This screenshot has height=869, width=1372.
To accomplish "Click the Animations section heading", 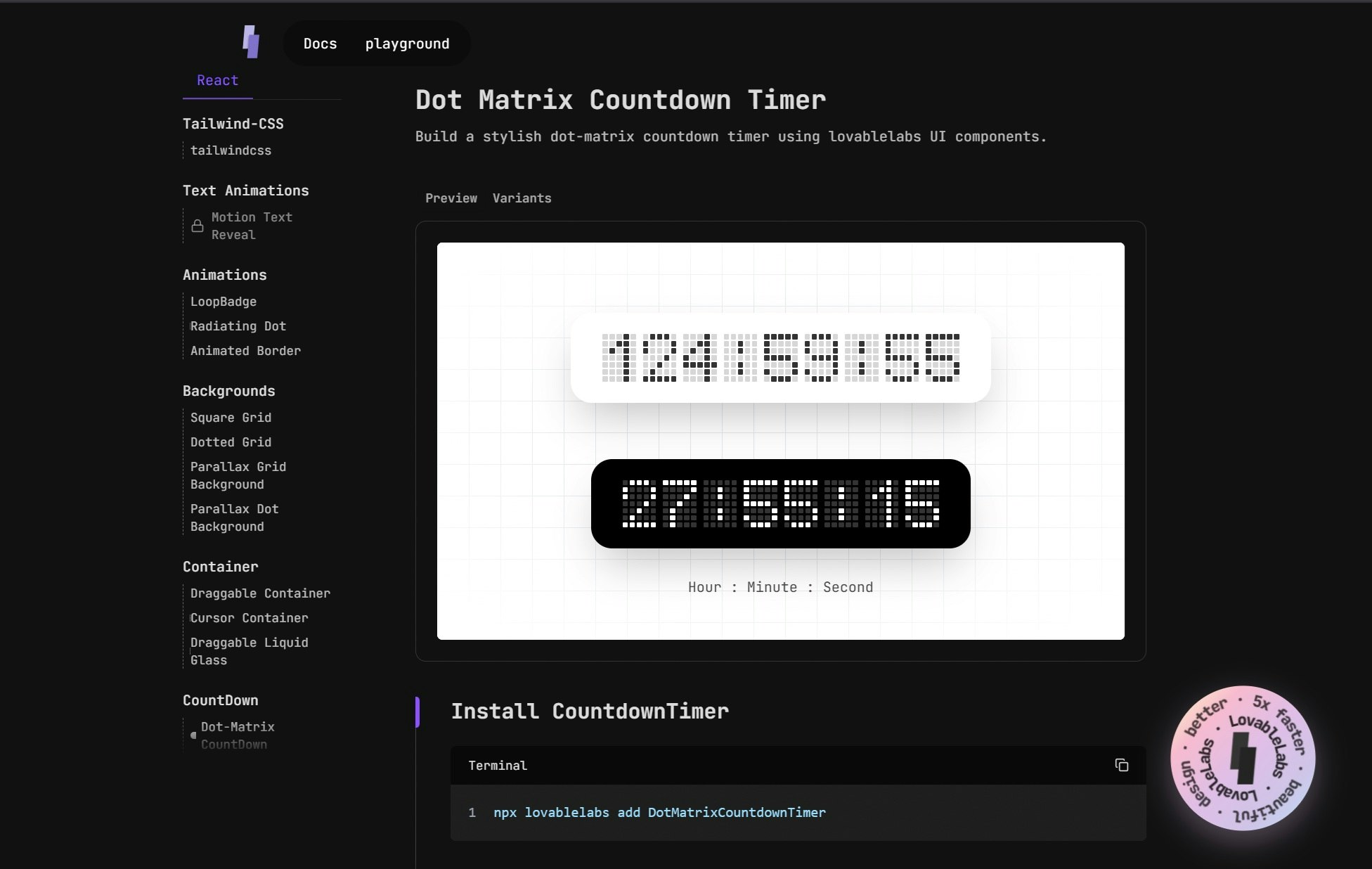I will 225,275.
